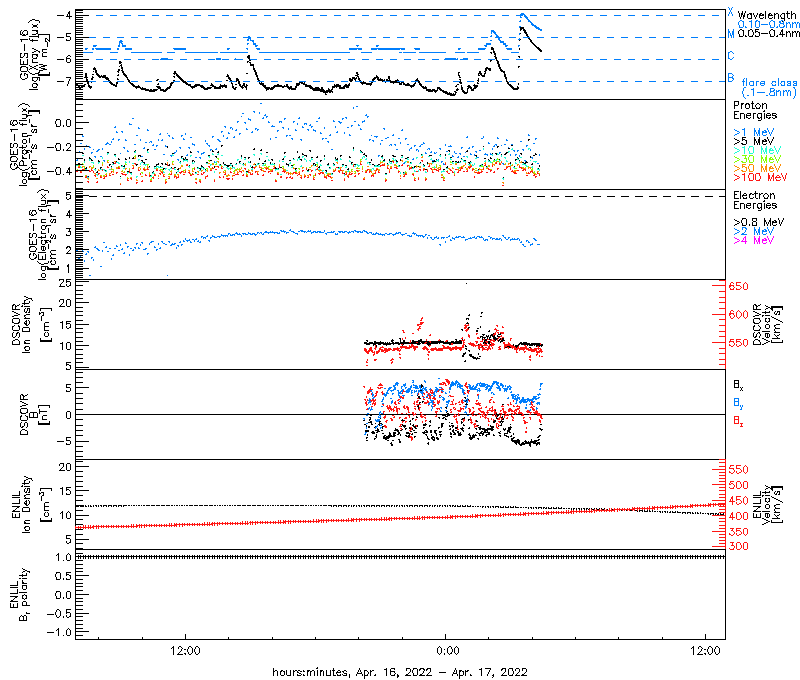
Task: Click the 650 DSCOVR velocity tick value
Action: click(738, 287)
